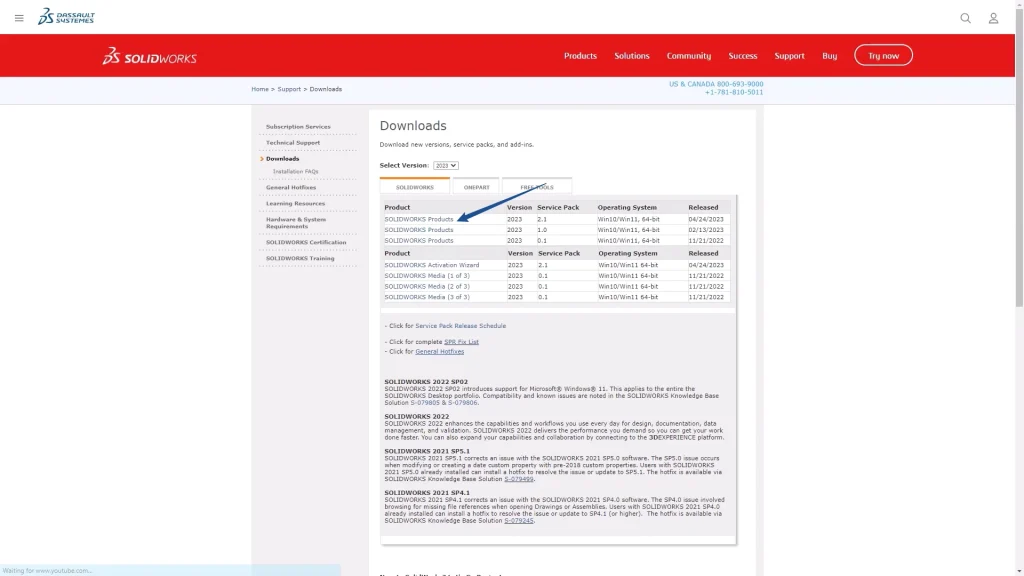Open the Products menu
The width and height of the screenshot is (1024, 576).
coord(581,56)
